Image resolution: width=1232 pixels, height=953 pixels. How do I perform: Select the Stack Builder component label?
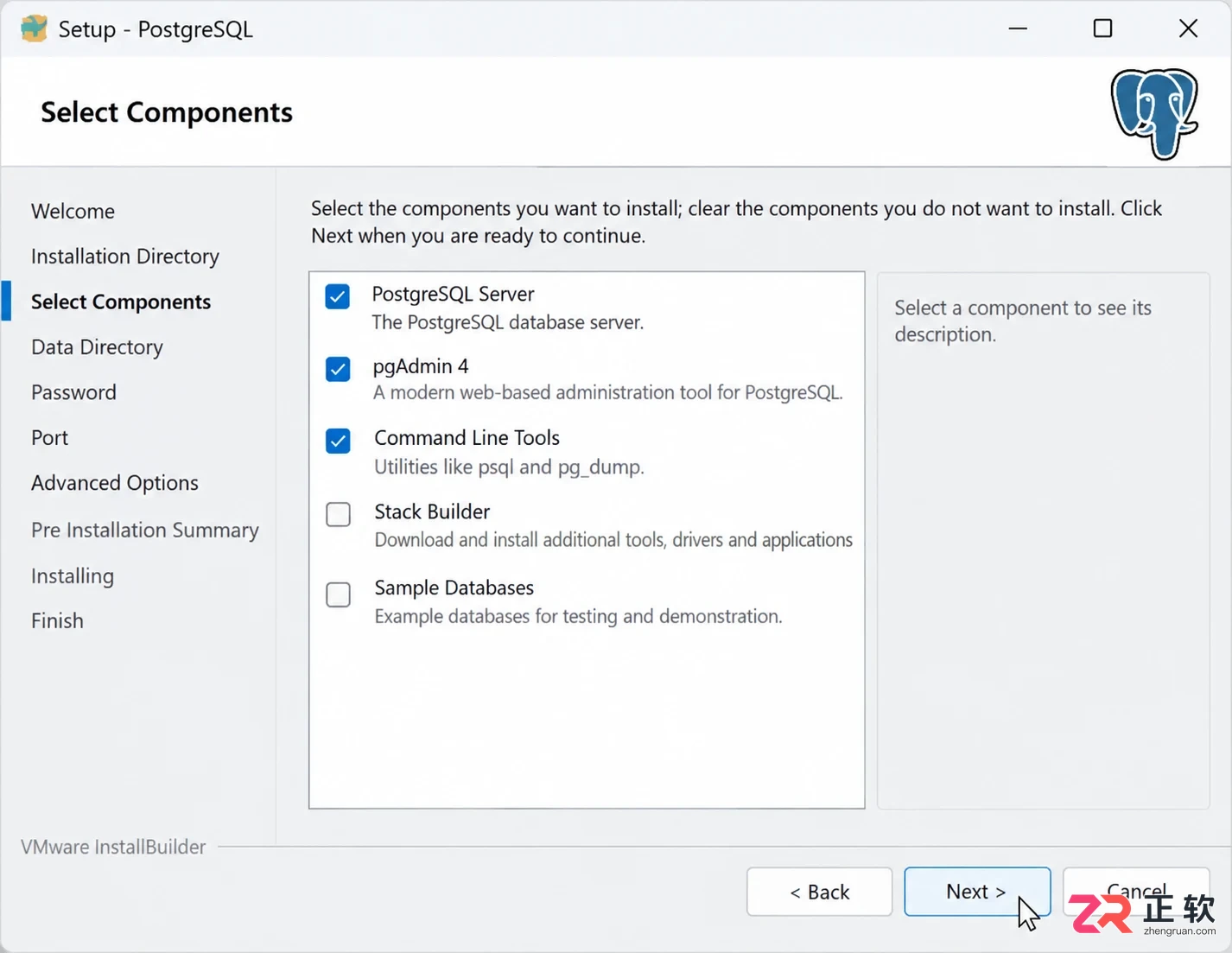pyautogui.click(x=432, y=511)
